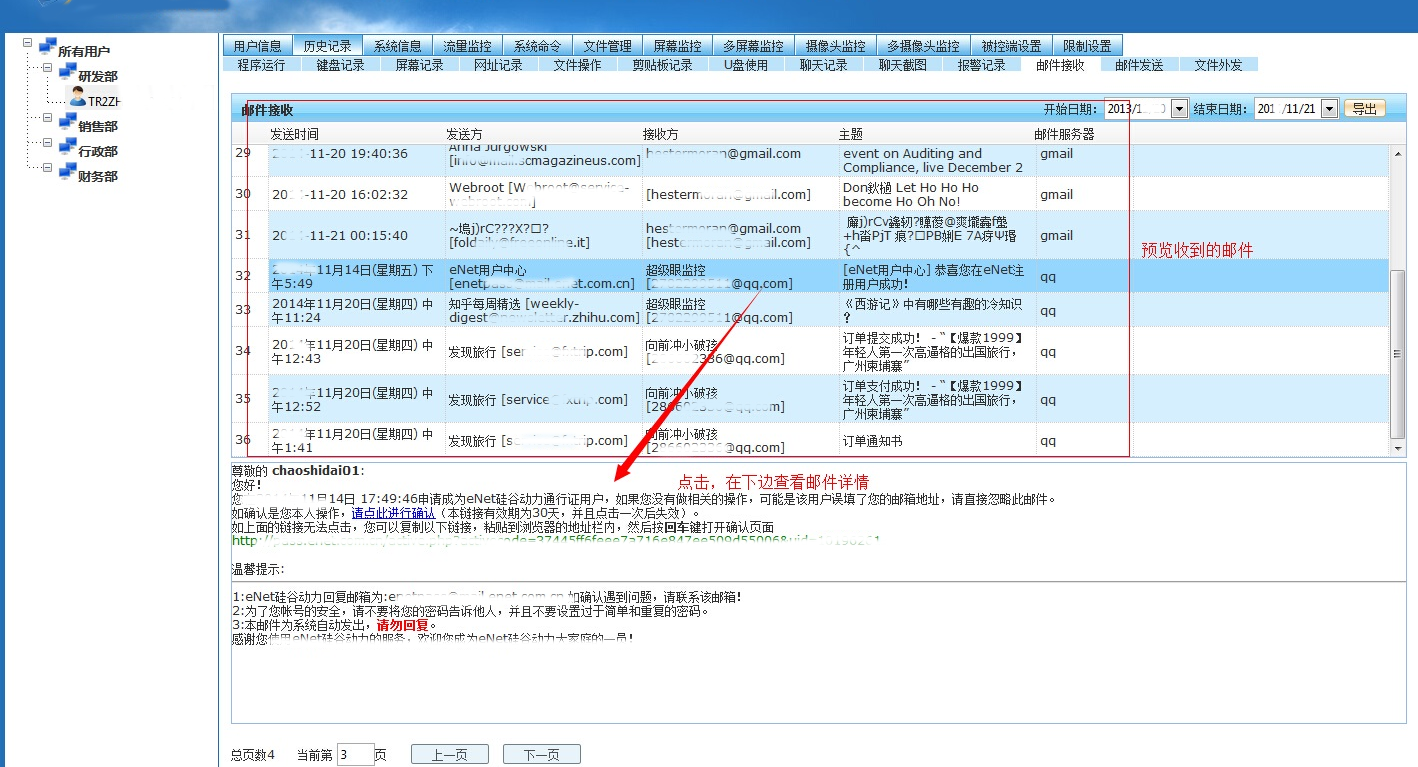Viewport: 1418px width, 767px height.
Task: Switch to the 用户信息 tab
Action: [x=257, y=45]
